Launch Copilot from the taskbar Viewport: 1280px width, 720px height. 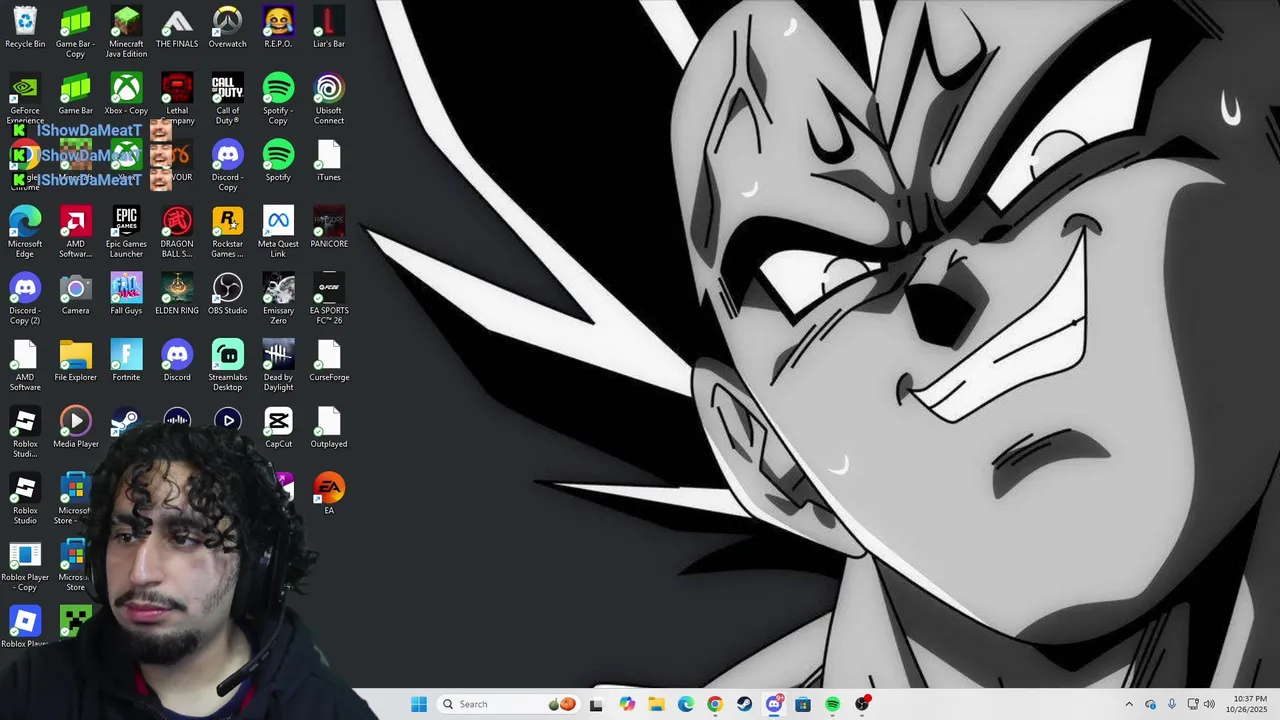point(627,704)
